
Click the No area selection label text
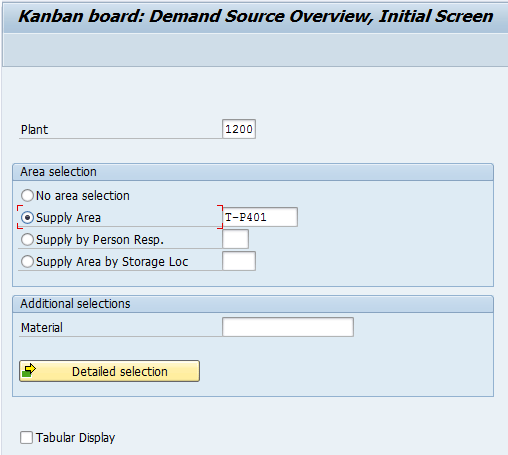[83, 196]
